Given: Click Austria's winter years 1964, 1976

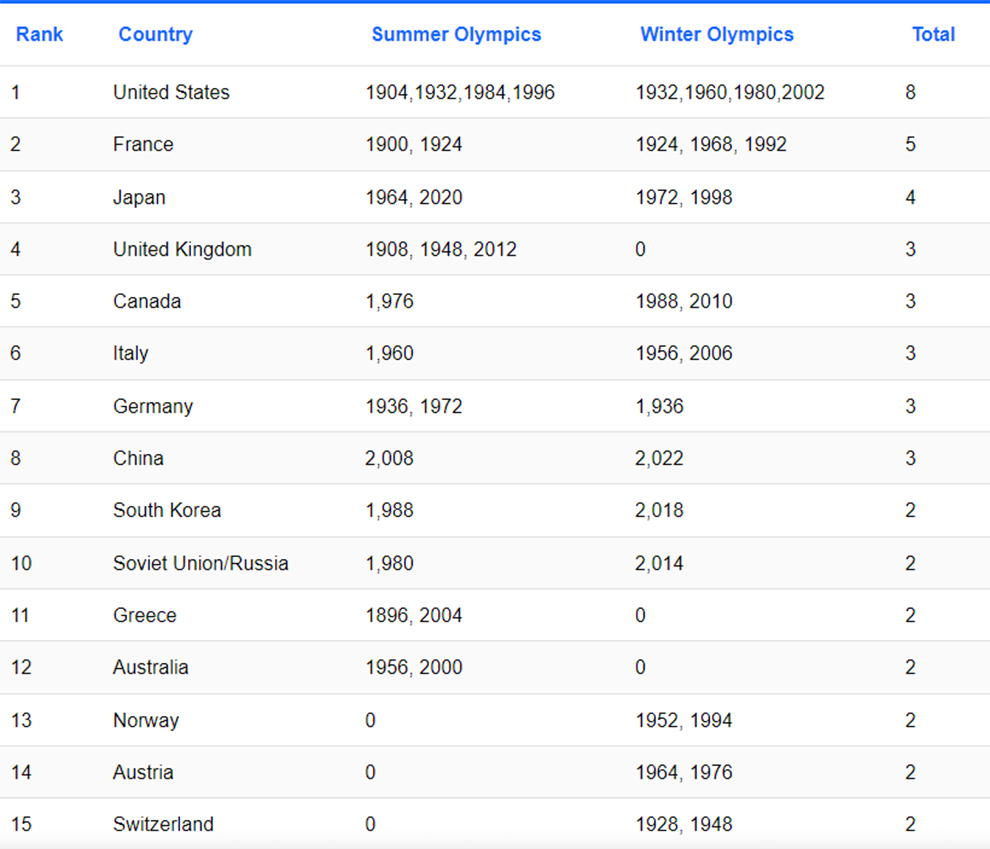Looking at the screenshot, I should coord(684,772).
